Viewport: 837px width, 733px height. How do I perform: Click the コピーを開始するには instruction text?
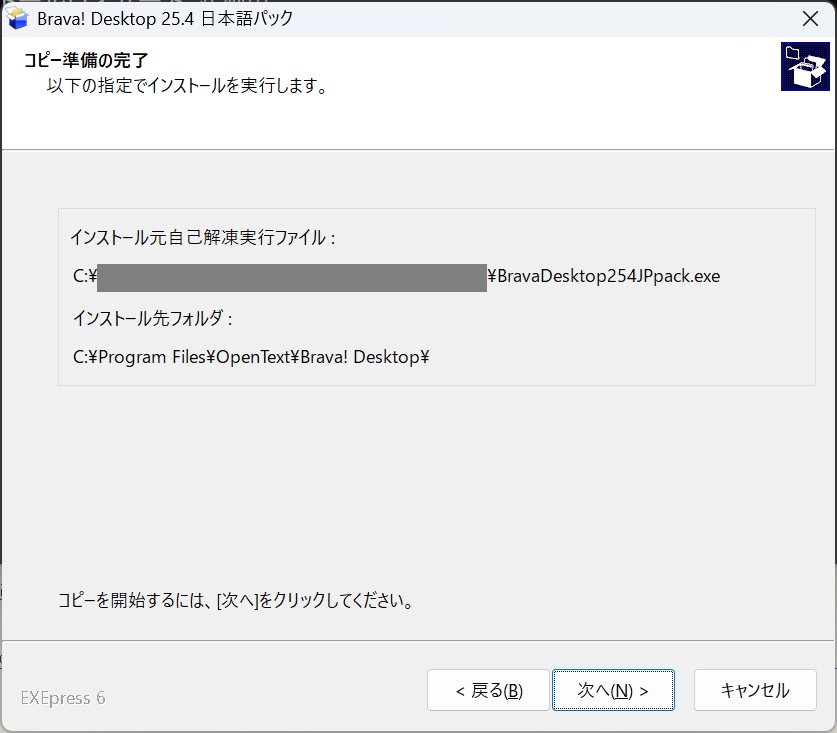[x=236, y=602]
